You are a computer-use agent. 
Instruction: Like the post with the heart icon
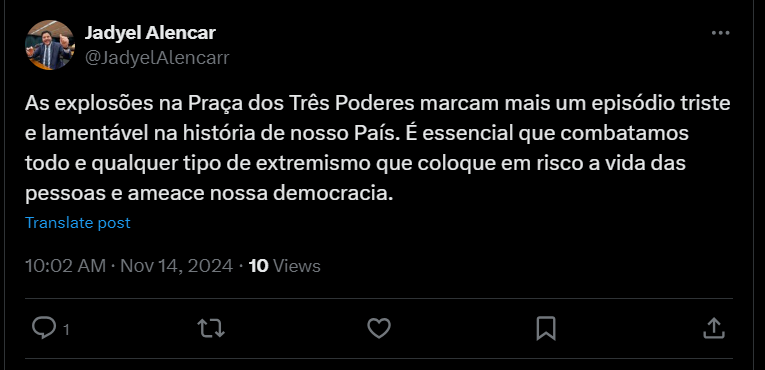tap(379, 328)
